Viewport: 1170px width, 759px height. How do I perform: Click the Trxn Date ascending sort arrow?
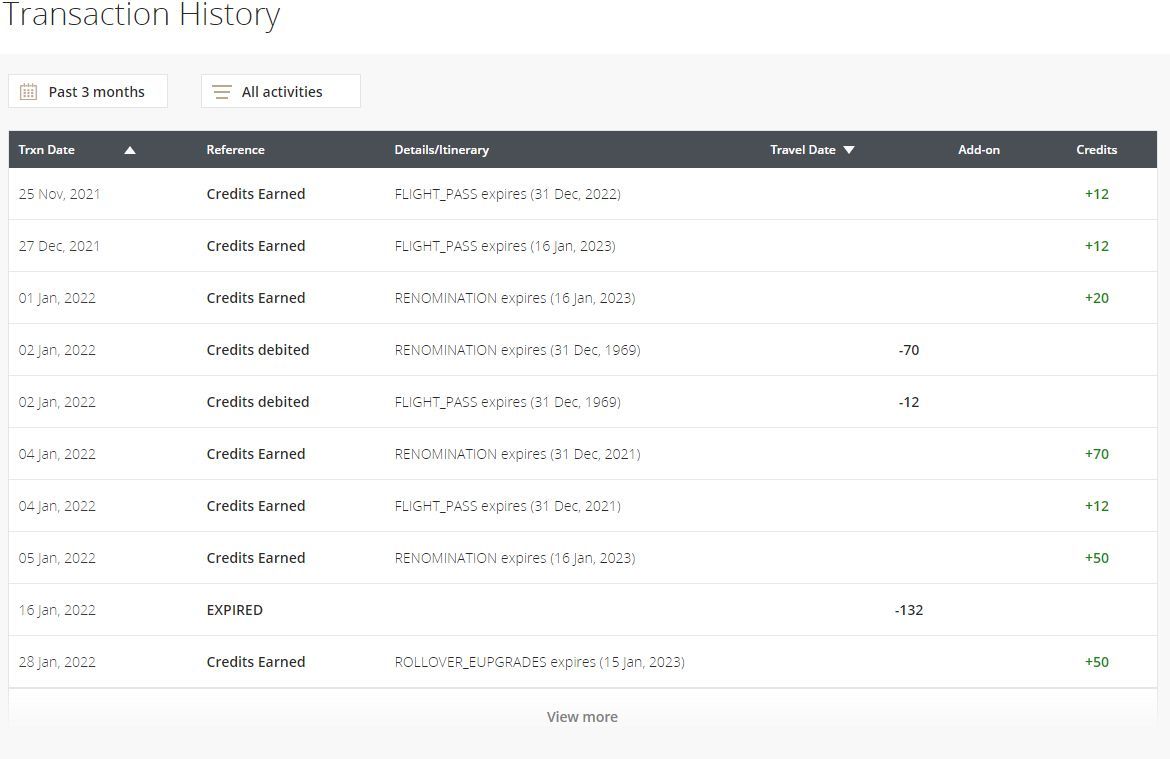(x=130, y=150)
